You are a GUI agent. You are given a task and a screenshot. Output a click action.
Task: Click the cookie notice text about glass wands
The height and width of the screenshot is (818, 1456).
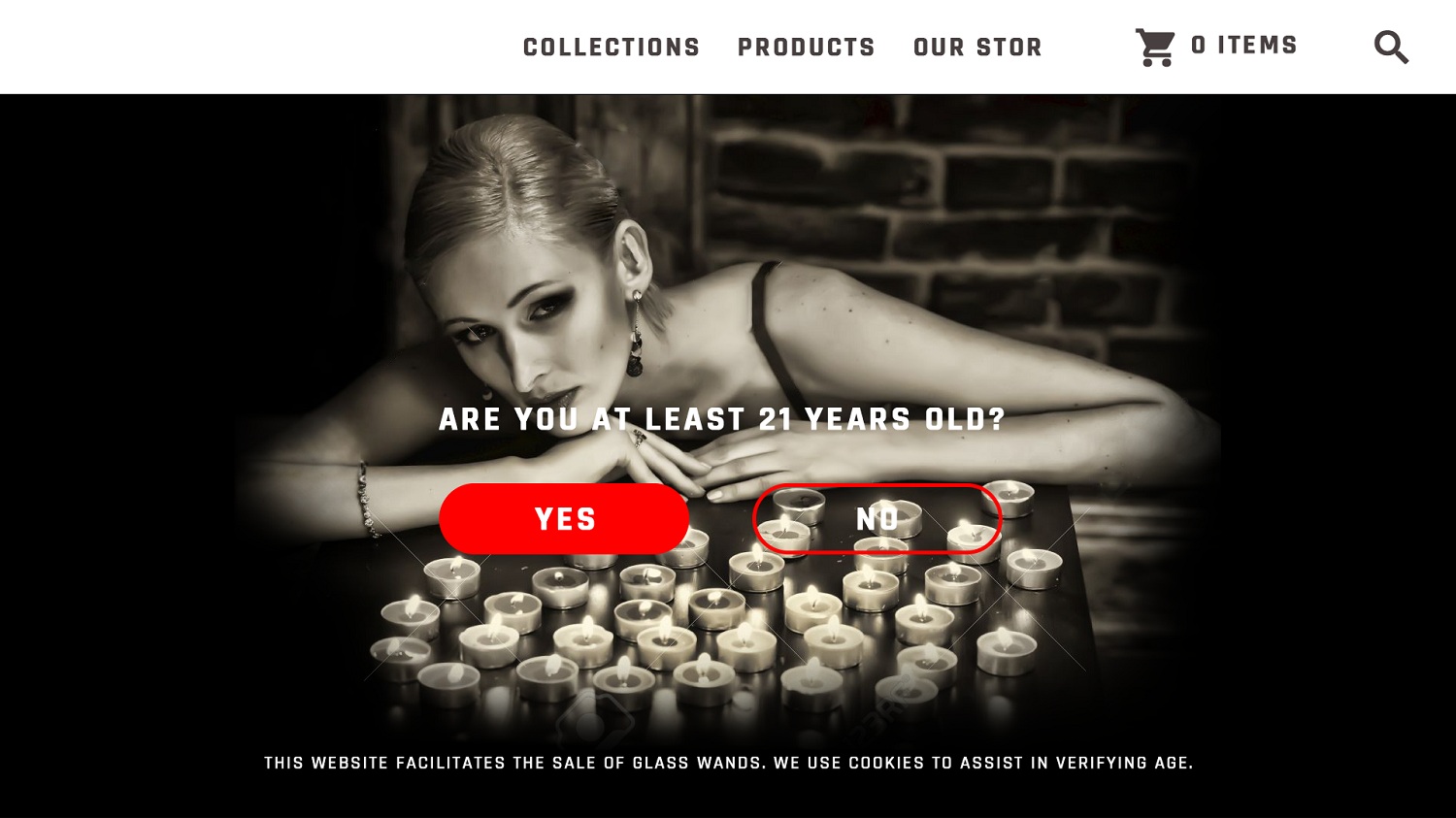coord(728,763)
